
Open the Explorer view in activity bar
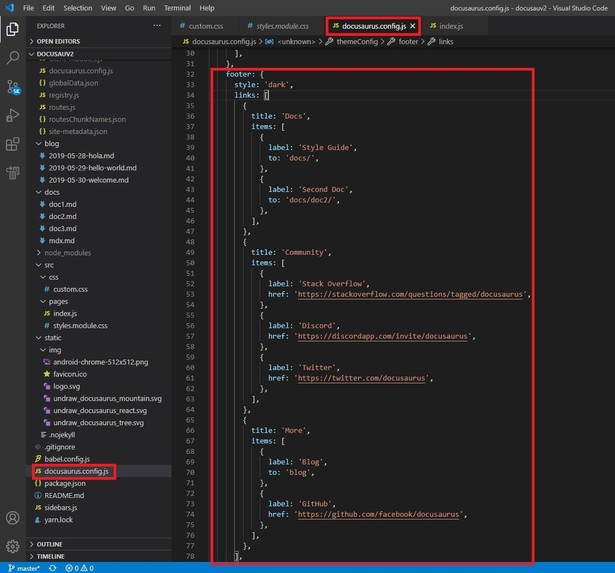click(x=13, y=29)
